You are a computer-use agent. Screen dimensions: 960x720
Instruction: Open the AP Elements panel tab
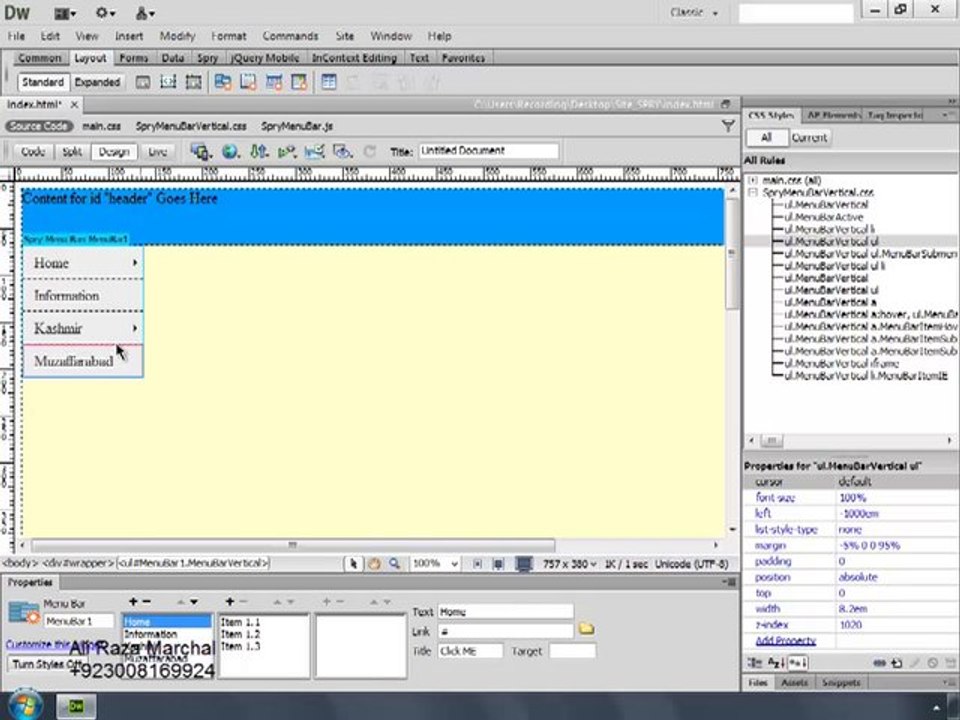tap(833, 115)
